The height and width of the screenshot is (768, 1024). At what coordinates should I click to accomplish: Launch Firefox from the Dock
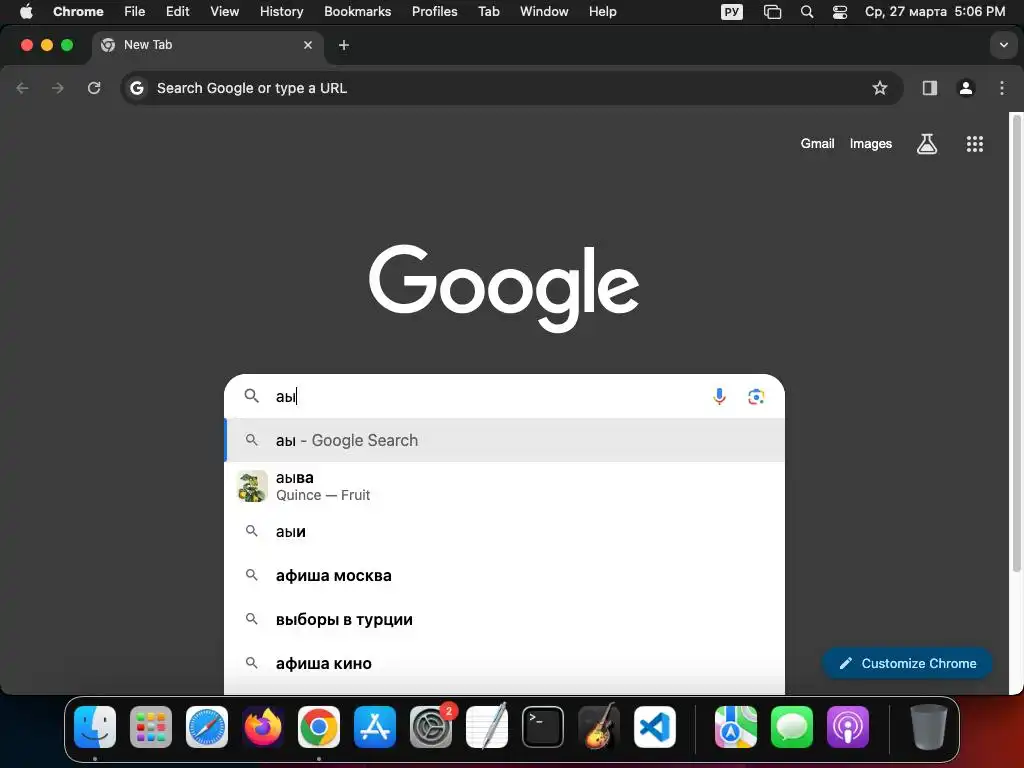coord(263,727)
